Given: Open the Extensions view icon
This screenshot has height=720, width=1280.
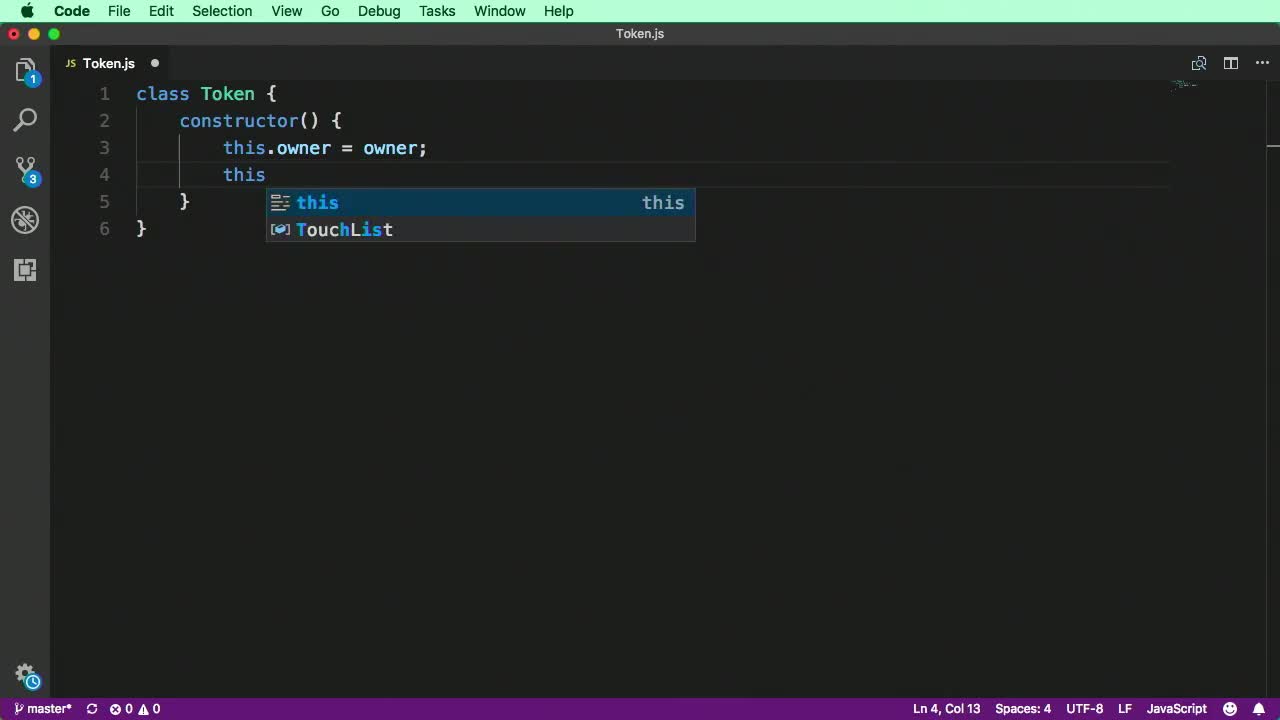Looking at the screenshot, I should coord(26,270).
